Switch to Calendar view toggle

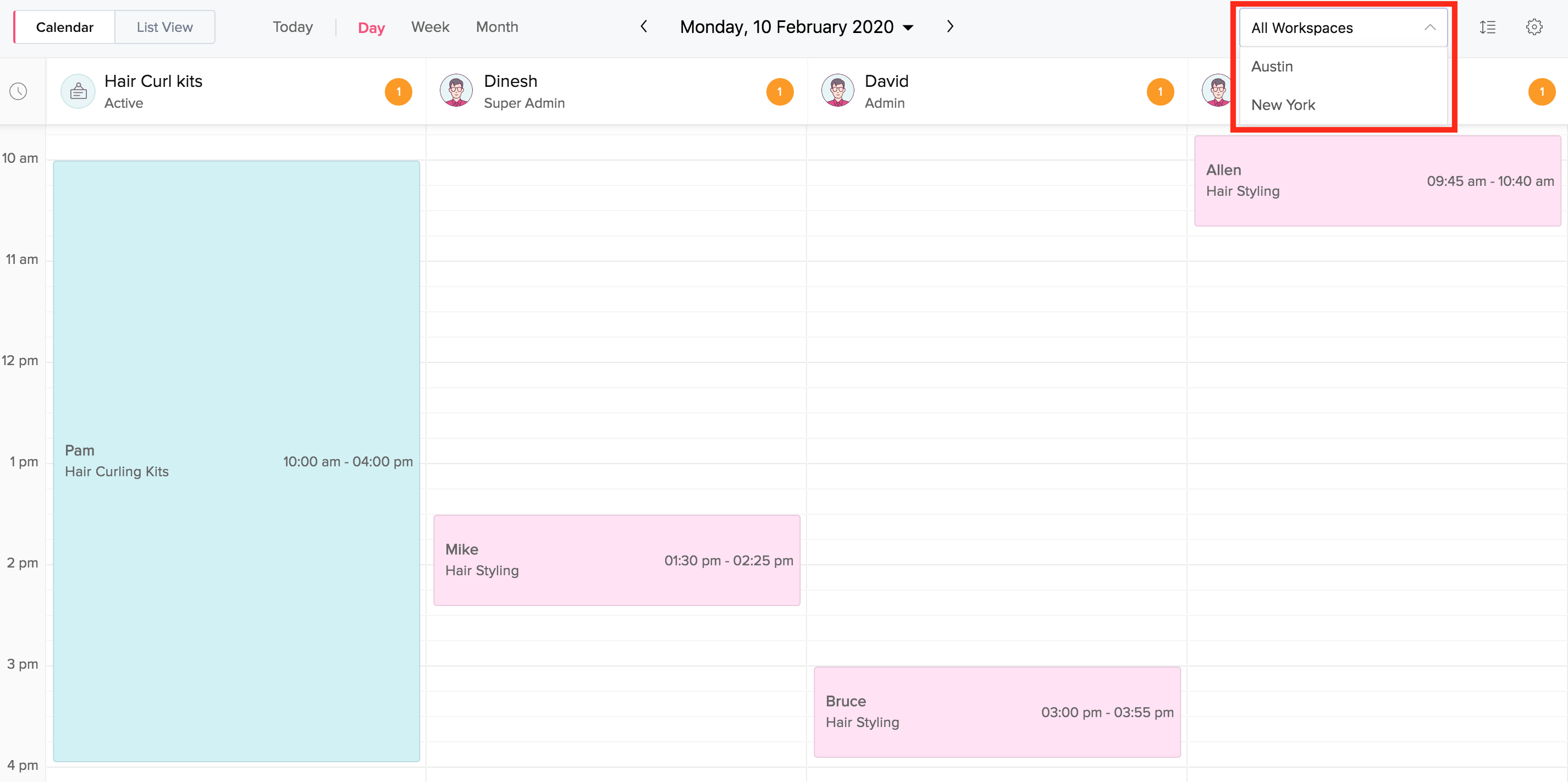(x=64, y=27)
